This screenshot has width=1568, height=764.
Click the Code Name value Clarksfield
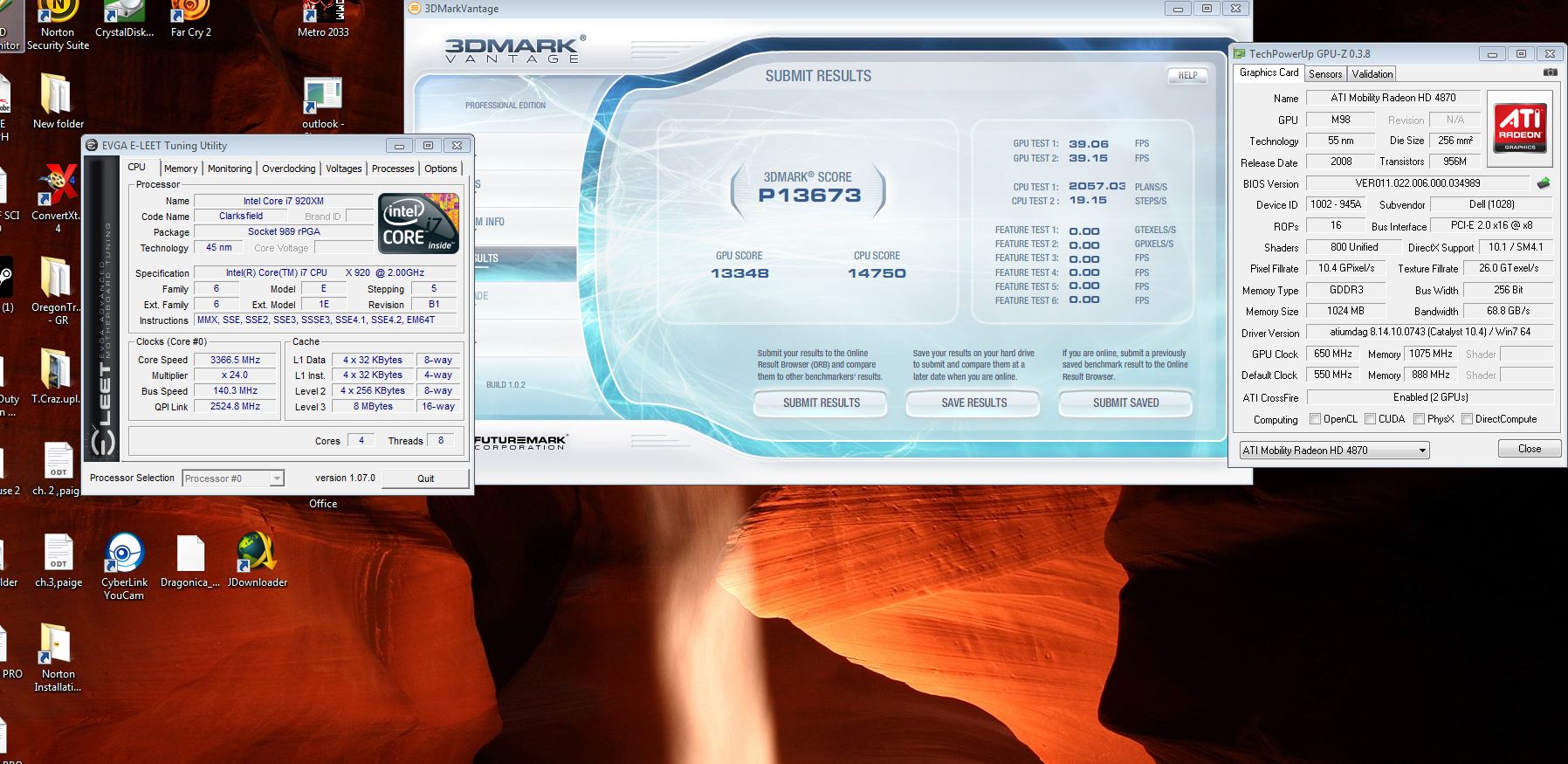[241, 216]
